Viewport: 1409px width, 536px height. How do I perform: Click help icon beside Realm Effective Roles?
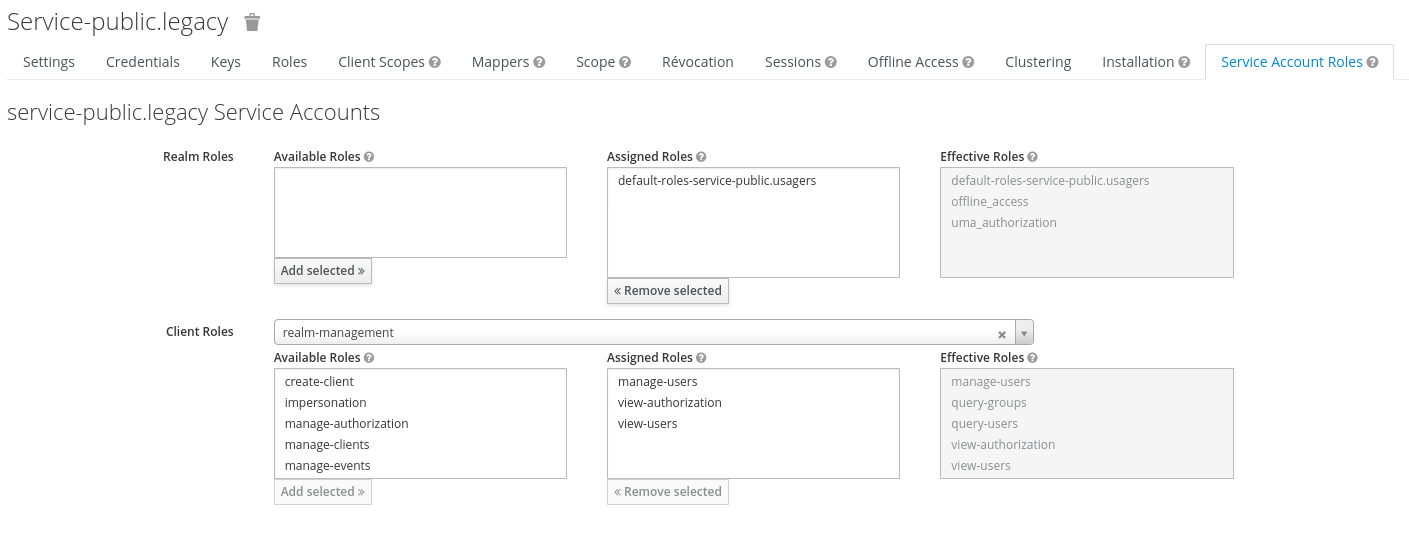[x=1032, y=157]
